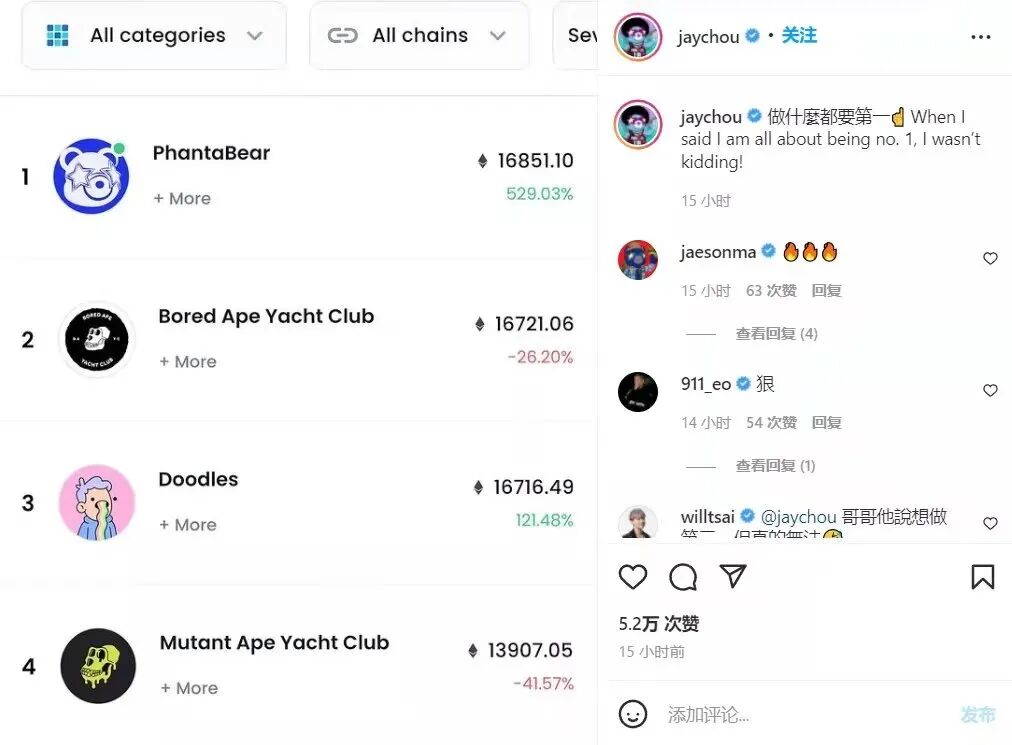The height and width of the screenshot is (745, 1012).
Task: Open the Bored Ape Yacht Club entry
Action: pyautogui.click(x=266, y=316)
